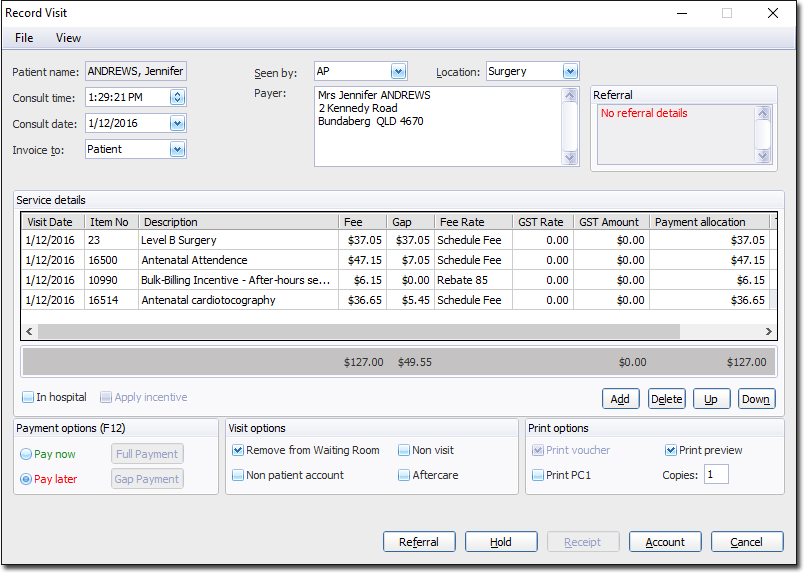Open the File menu

coord(24,38)
